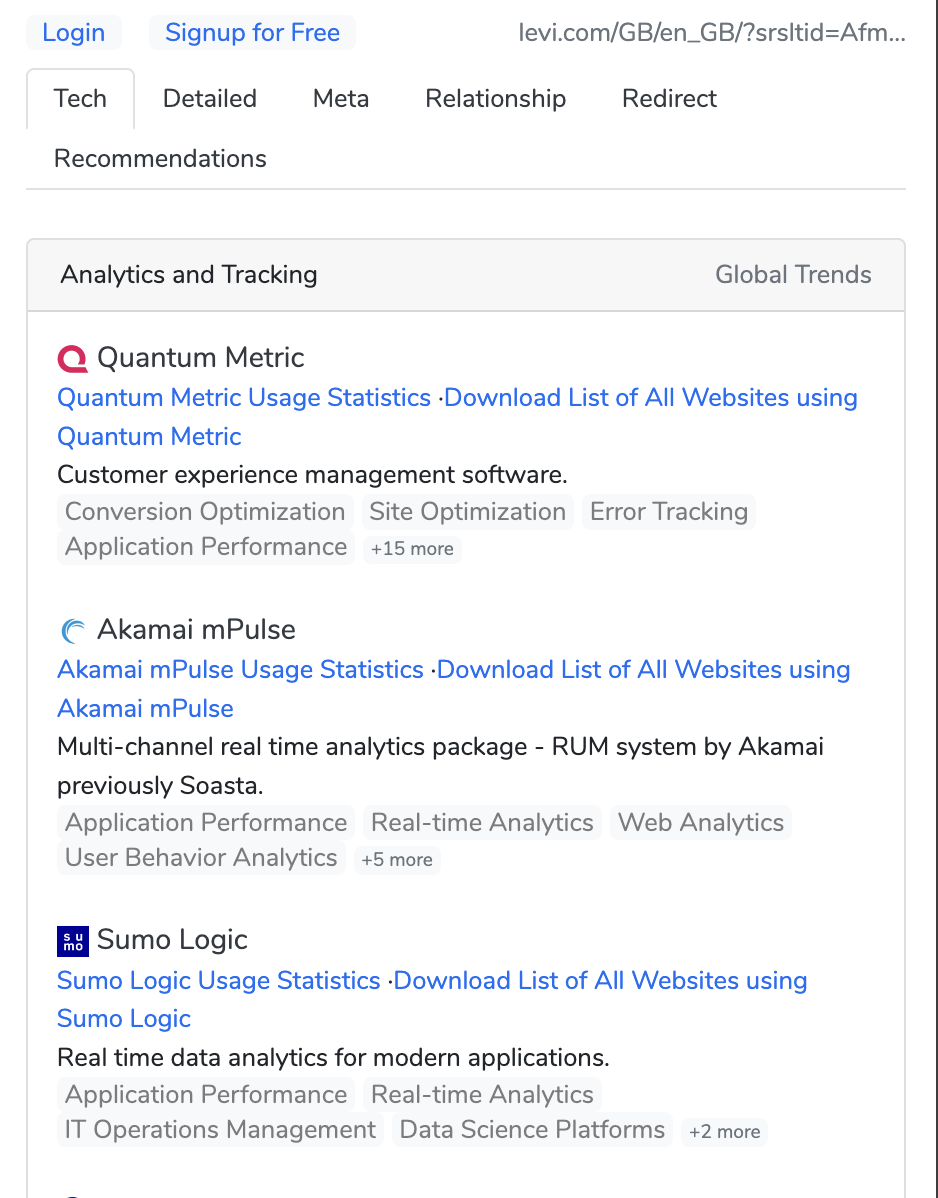
Task: Select the Tech tab
Action: pyautogui.click(x=80, y=98)
